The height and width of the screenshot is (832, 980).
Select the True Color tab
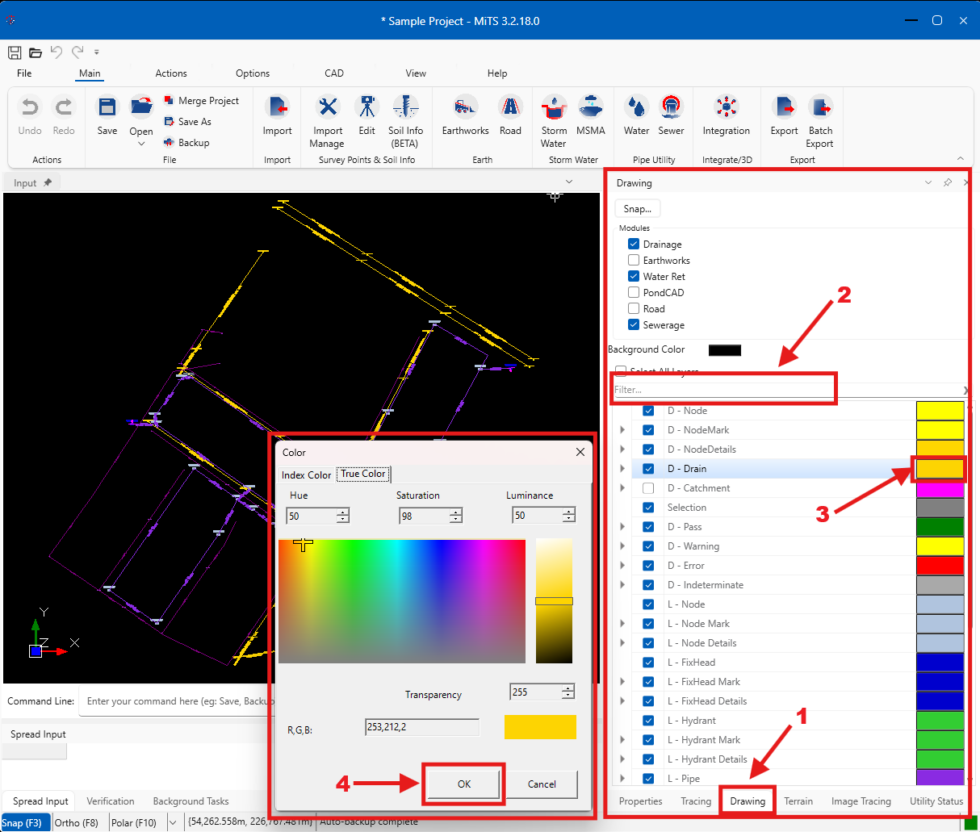(x=363, y=474)
